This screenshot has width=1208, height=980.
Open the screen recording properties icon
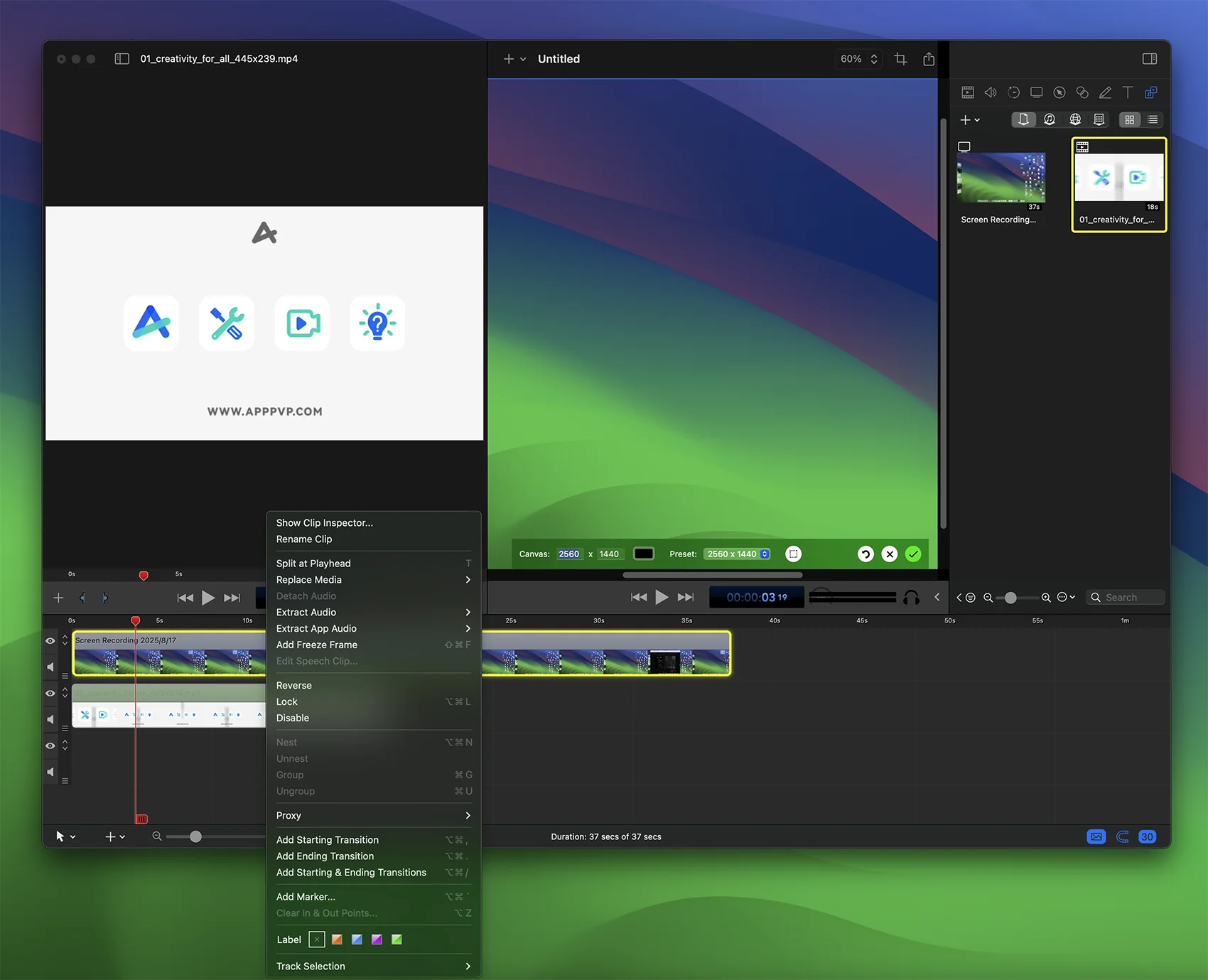click(x=1037, y=92)
